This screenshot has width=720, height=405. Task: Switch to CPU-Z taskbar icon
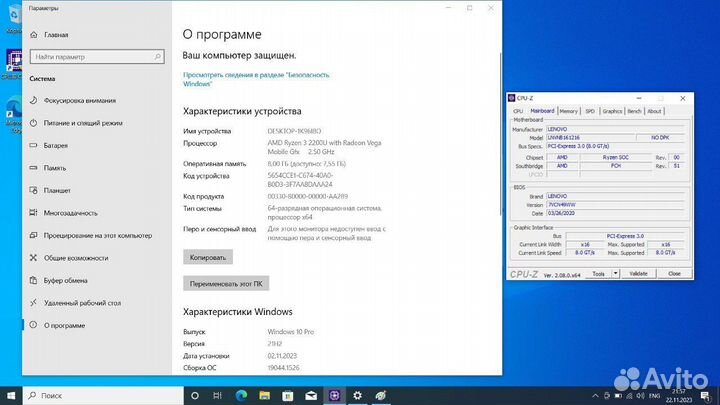334,395
